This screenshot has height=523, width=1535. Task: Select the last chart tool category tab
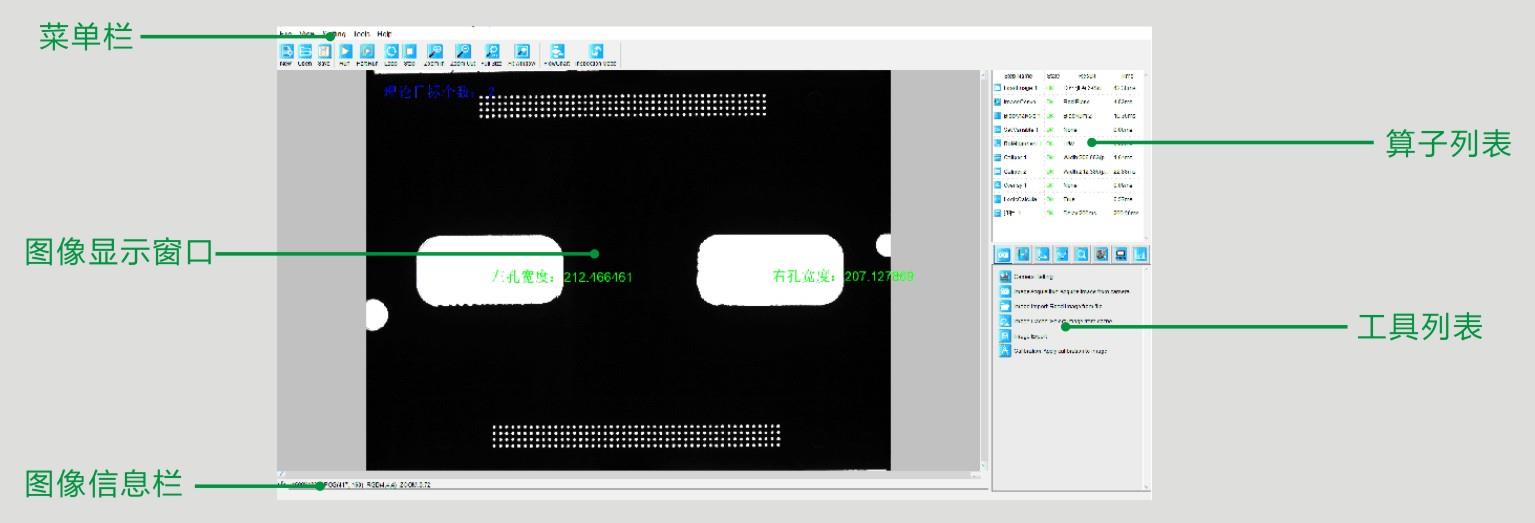pos(1140,254)
